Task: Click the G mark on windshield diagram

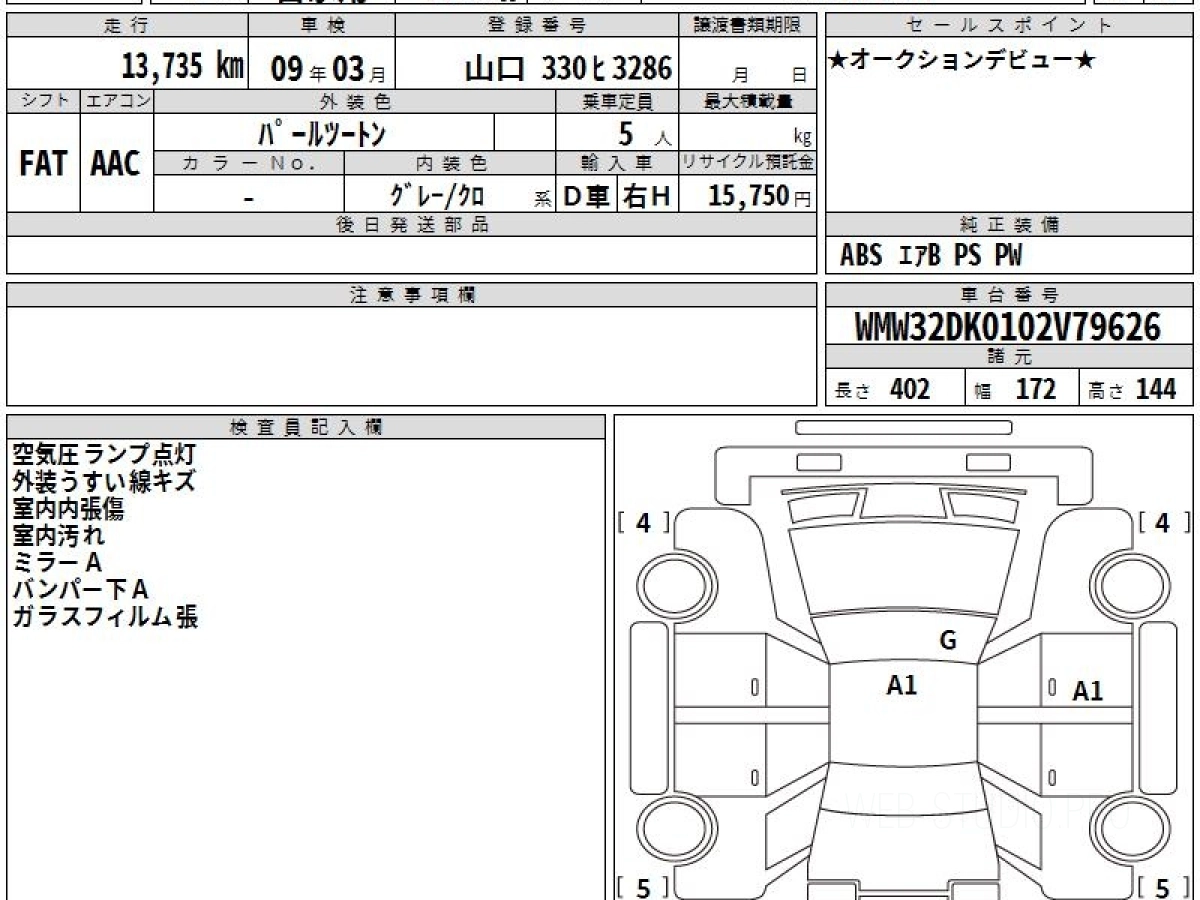Action: [x=948, y=641]
